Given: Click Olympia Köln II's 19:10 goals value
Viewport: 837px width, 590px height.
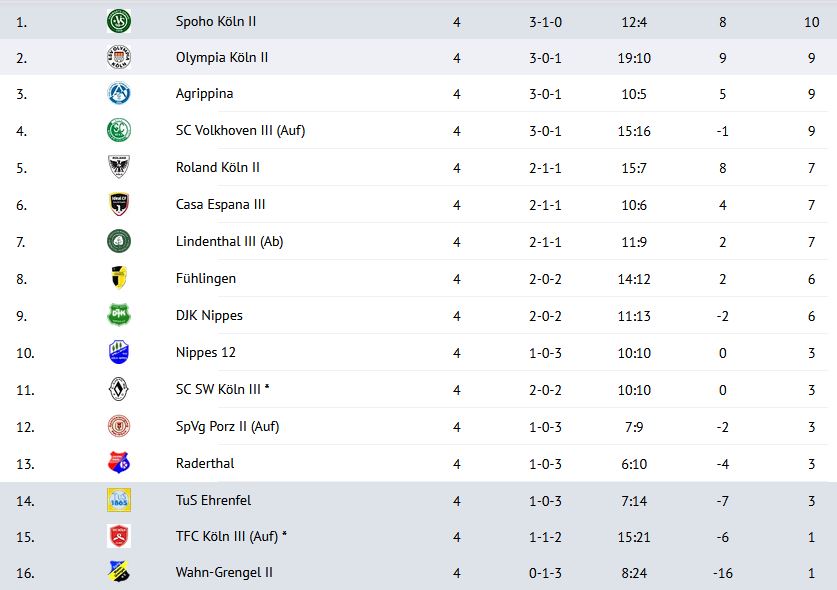Looking at the screenshot, I should (x=634, y=58).
